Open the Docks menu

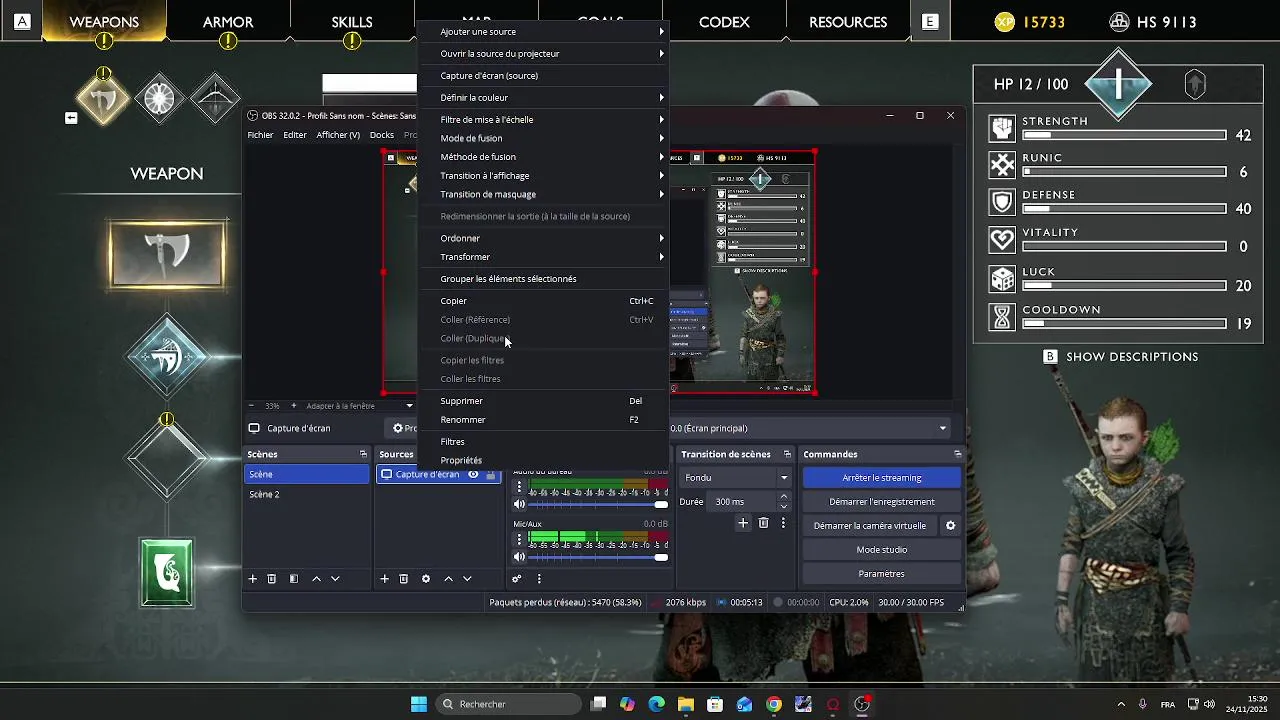382,135
